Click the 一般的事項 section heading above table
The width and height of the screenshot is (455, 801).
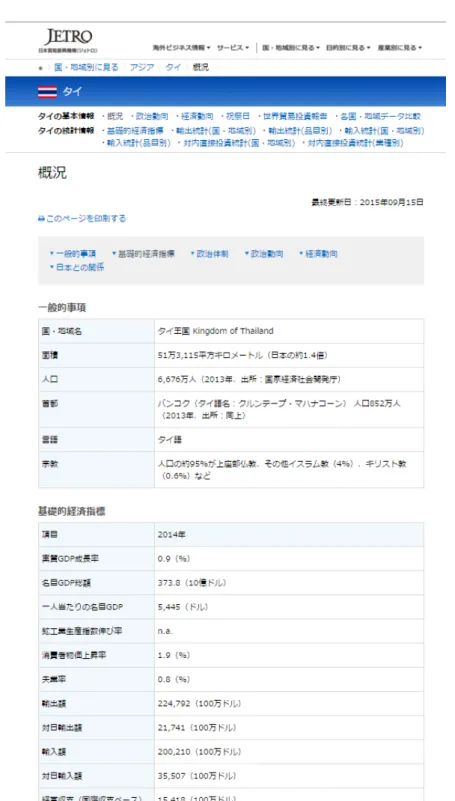pyautogui.click(x=62, y=308)
